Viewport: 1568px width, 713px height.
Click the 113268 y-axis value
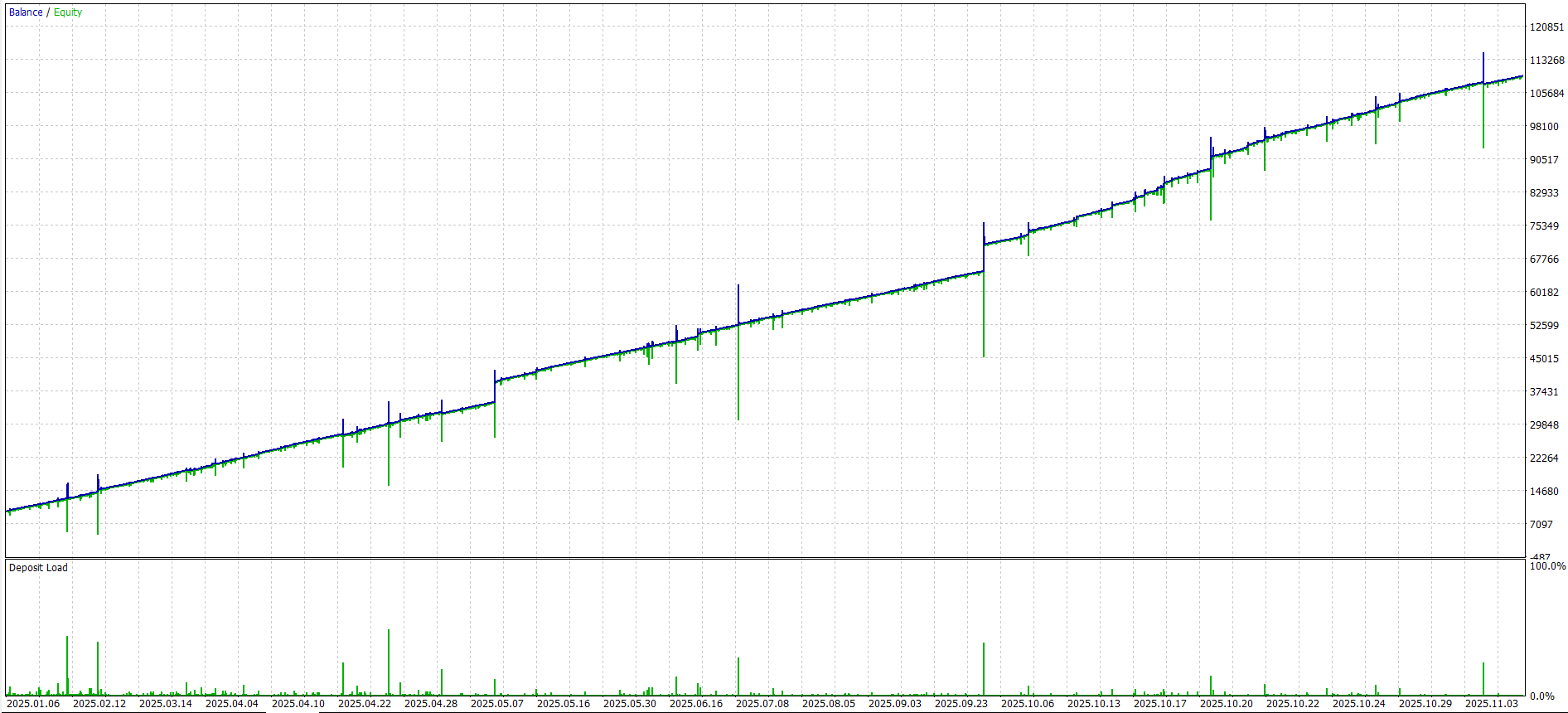pyautogui.click(x=1546, y=61)
